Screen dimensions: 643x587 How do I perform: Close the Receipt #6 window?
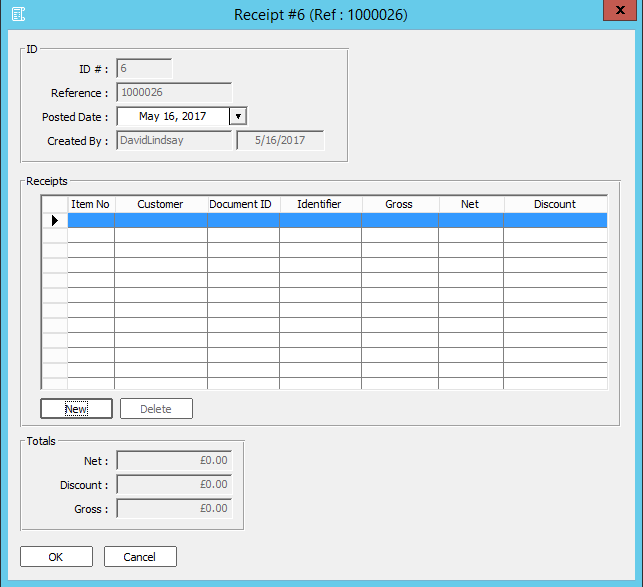[620, 10]
